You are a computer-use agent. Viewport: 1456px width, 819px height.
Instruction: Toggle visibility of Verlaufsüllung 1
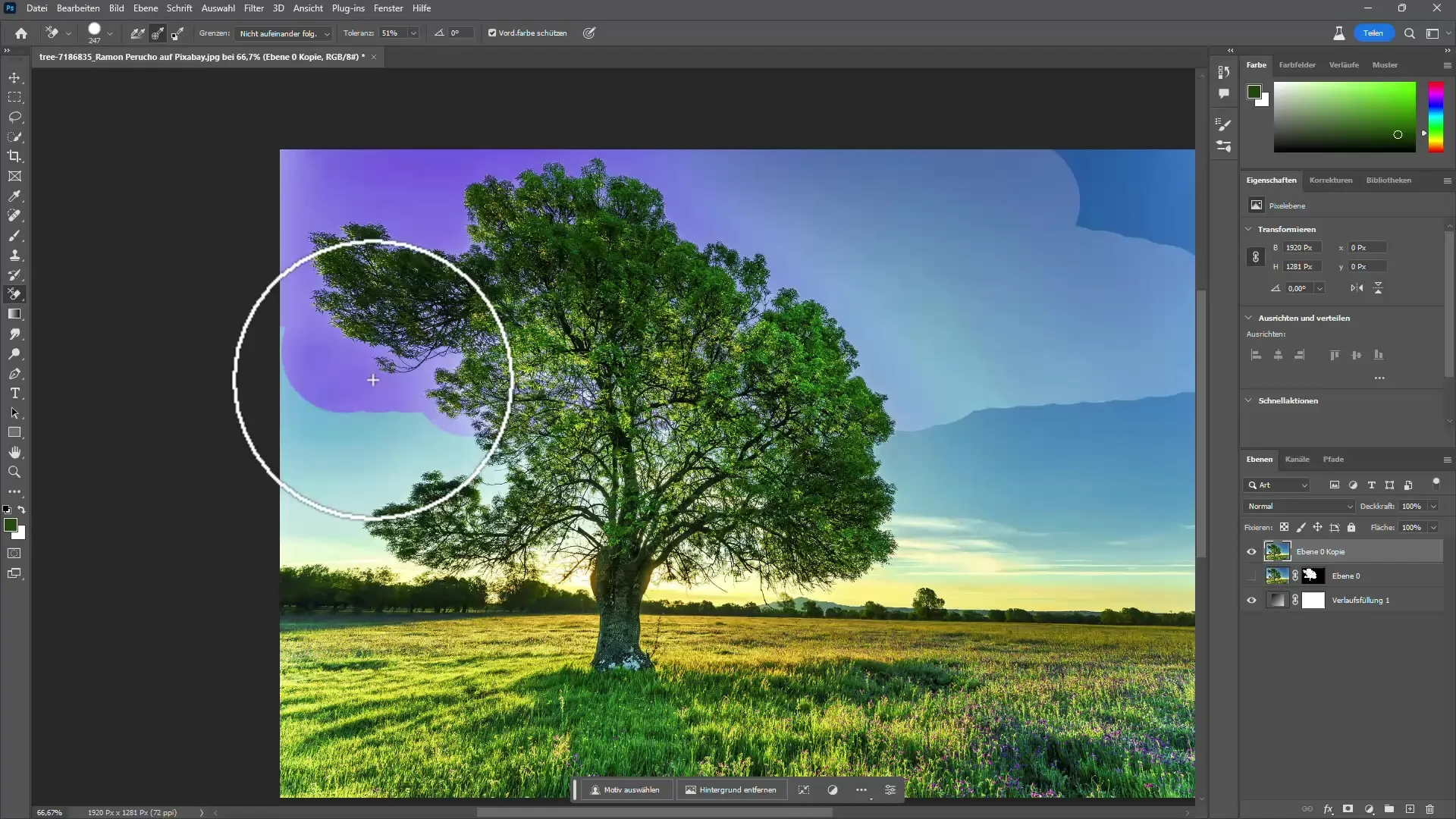[x=1252, y=600]
